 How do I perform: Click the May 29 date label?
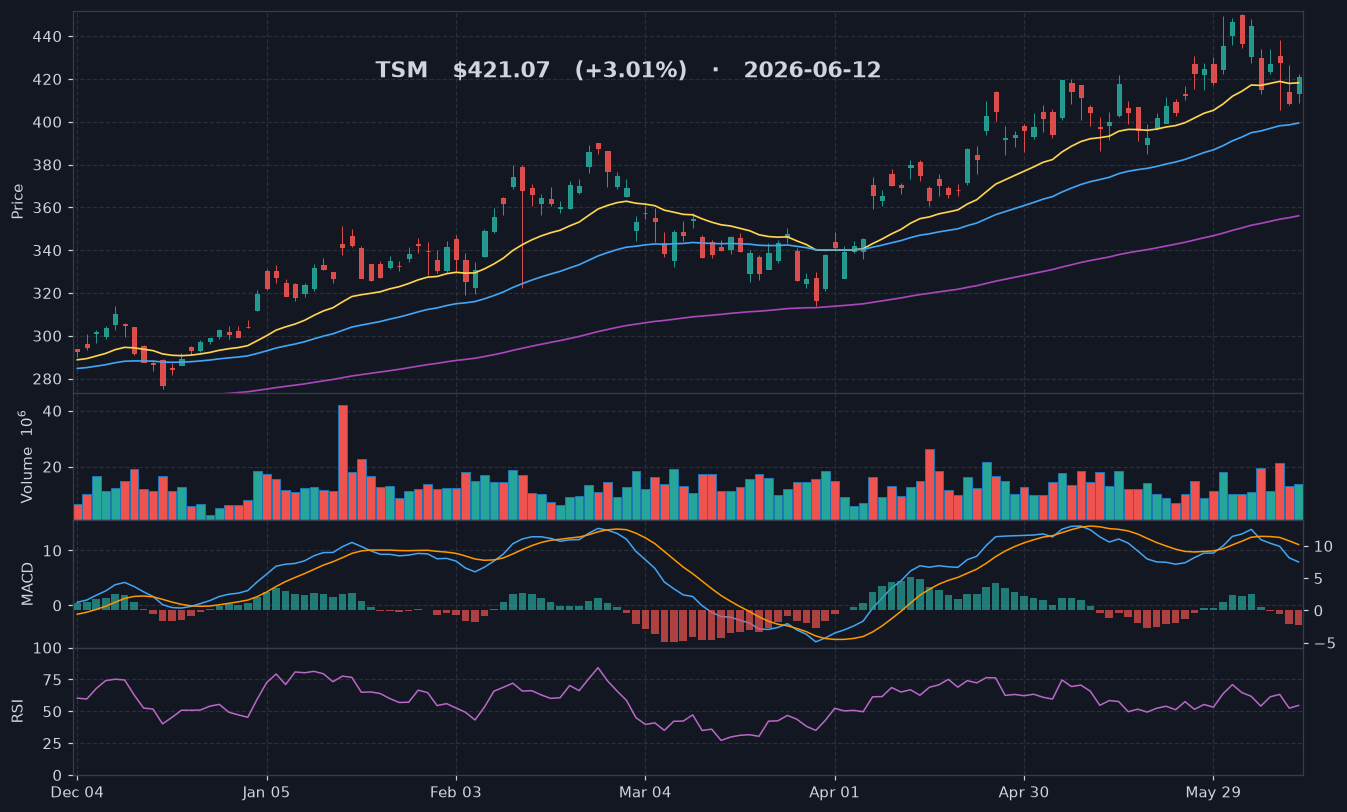pyautogui.click(x=1213, y=793)
